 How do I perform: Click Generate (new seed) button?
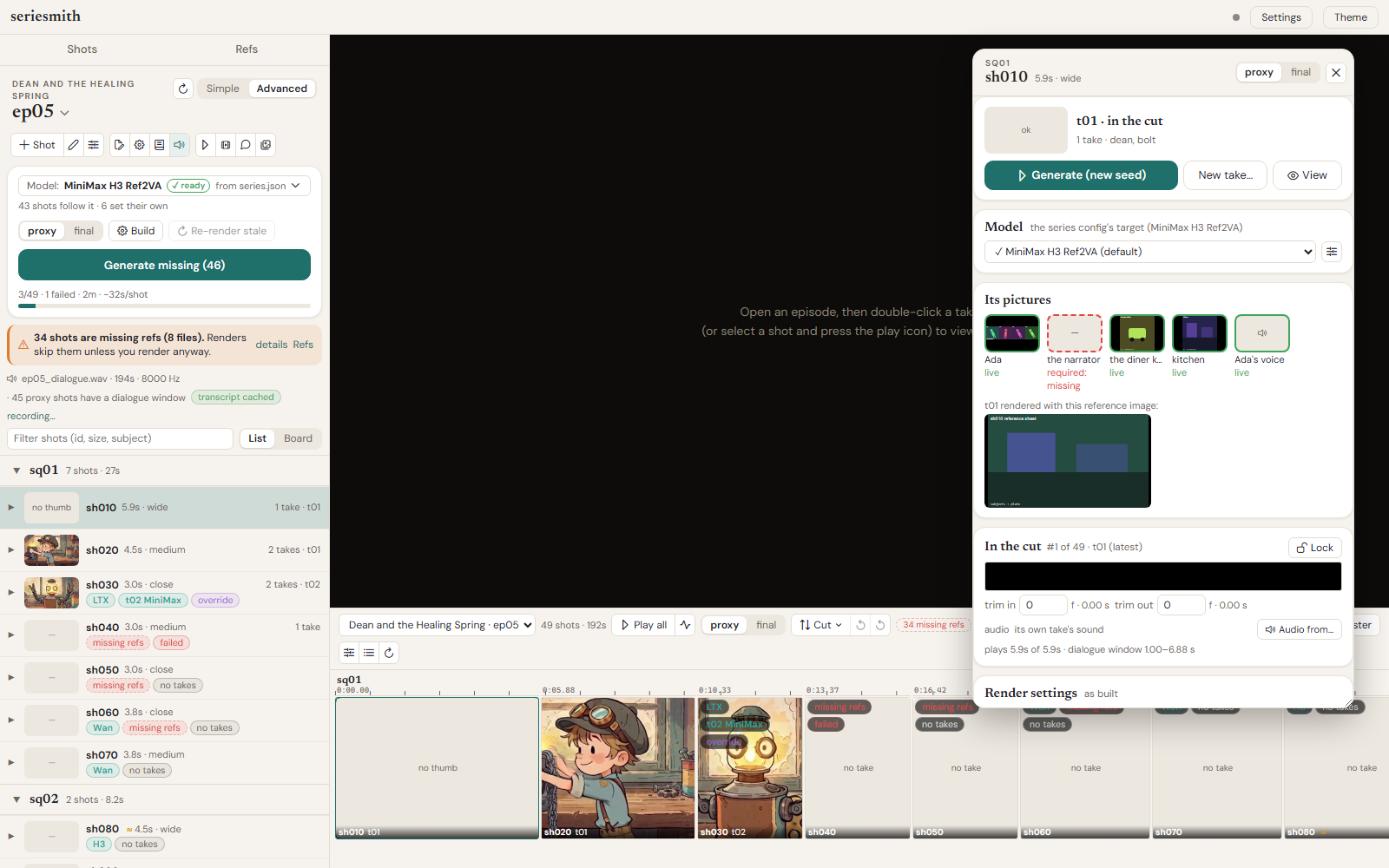pyautogui.click(x=1081, y=175)
